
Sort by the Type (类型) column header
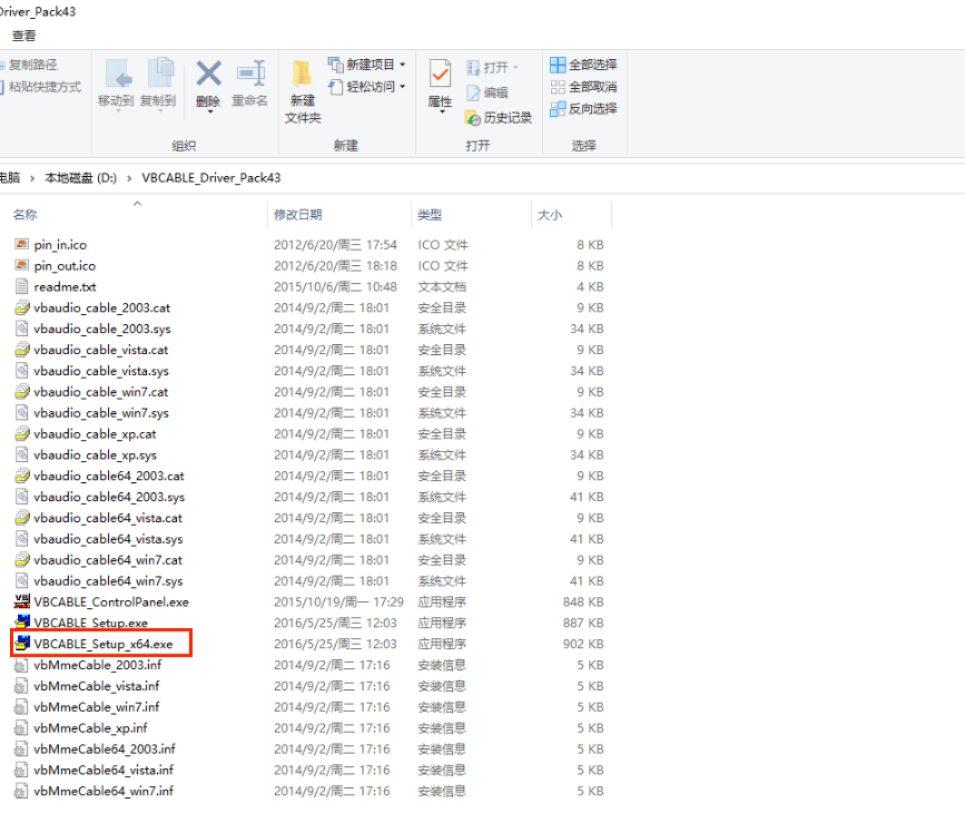[430, 215]
